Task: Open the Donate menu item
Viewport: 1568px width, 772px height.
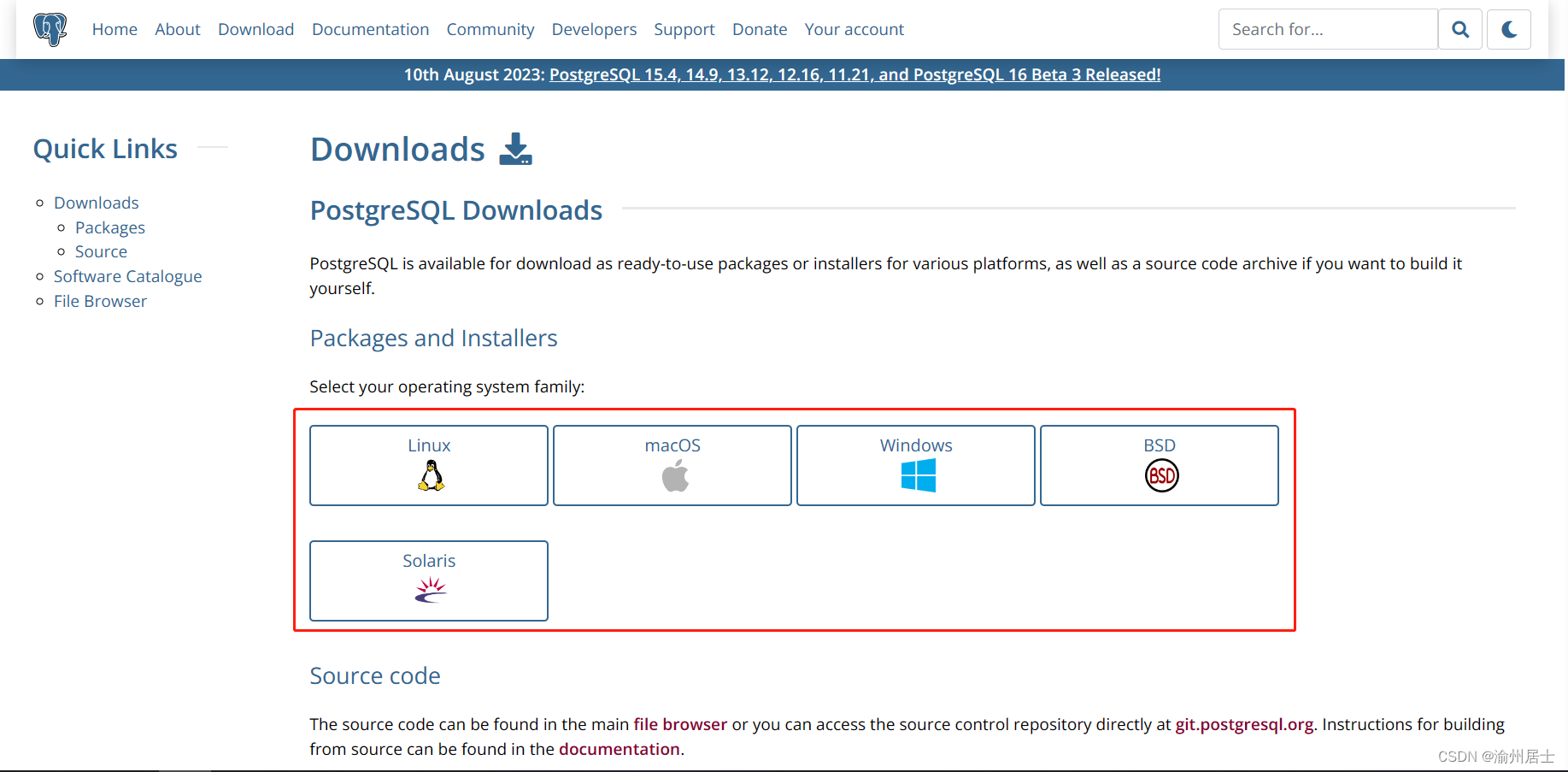Action: pos(760,29)
